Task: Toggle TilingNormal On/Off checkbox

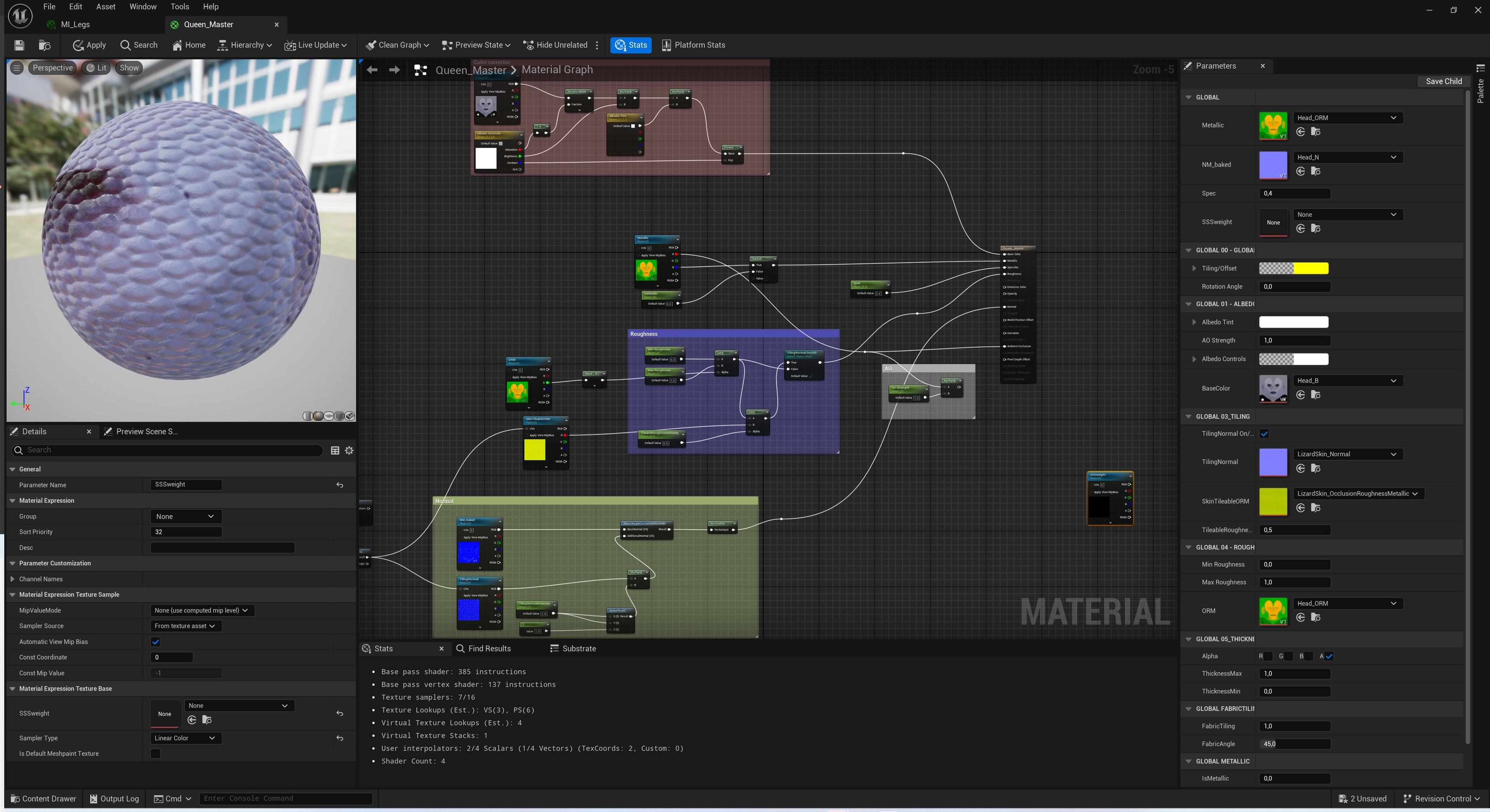Action: (x=1264, y=434)
